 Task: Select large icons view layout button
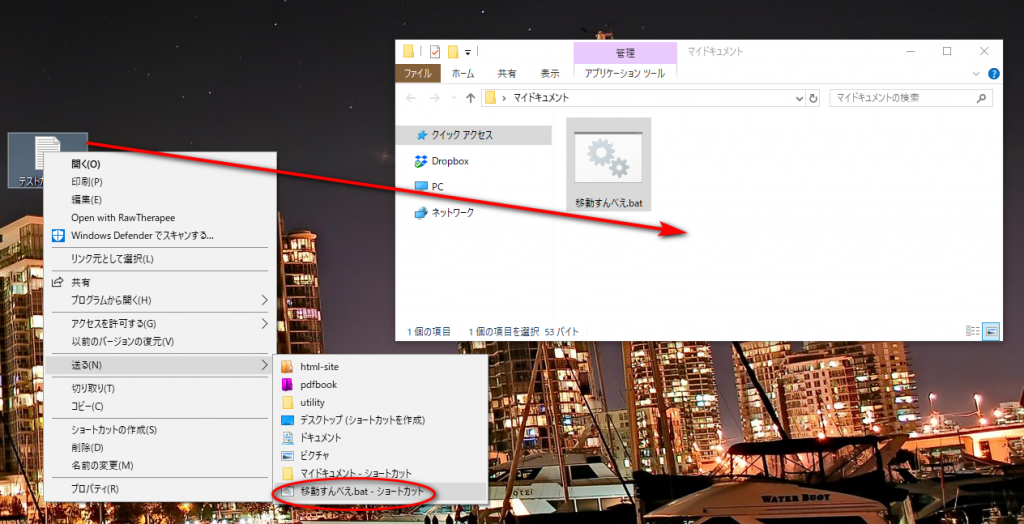(990, 331)
